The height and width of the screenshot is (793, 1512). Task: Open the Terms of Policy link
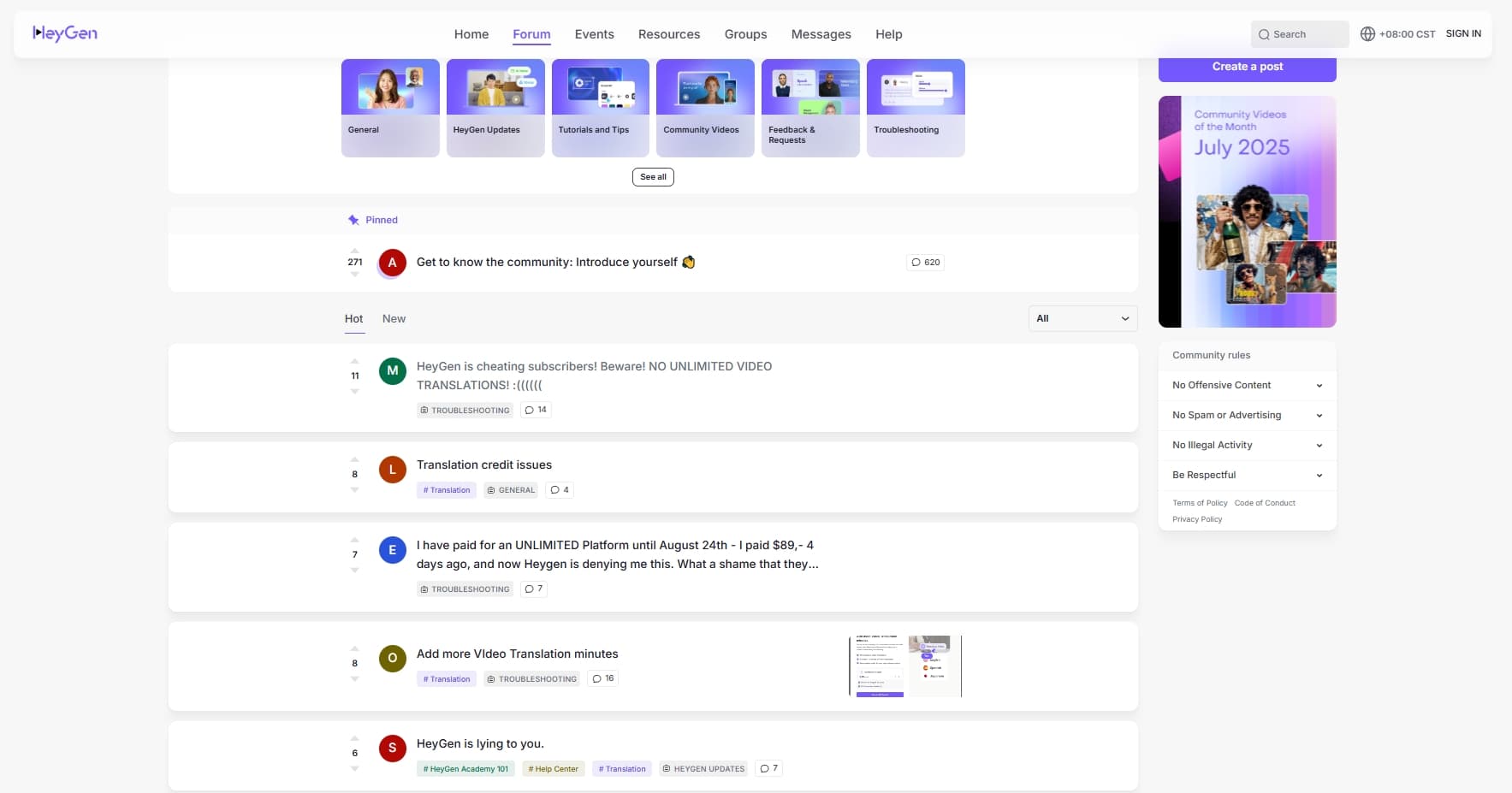click(x=1200, y=503)
